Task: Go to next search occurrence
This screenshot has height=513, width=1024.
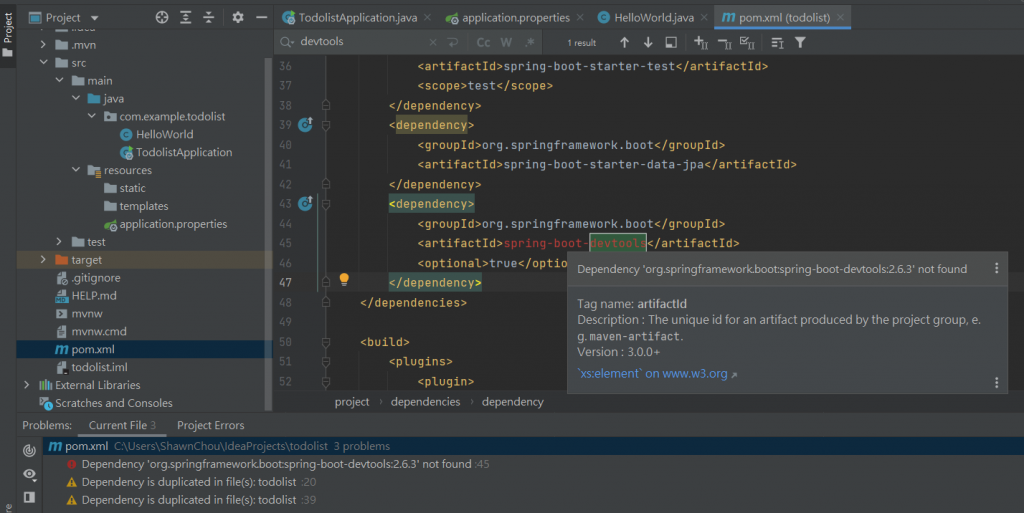Action: (648, 42)
